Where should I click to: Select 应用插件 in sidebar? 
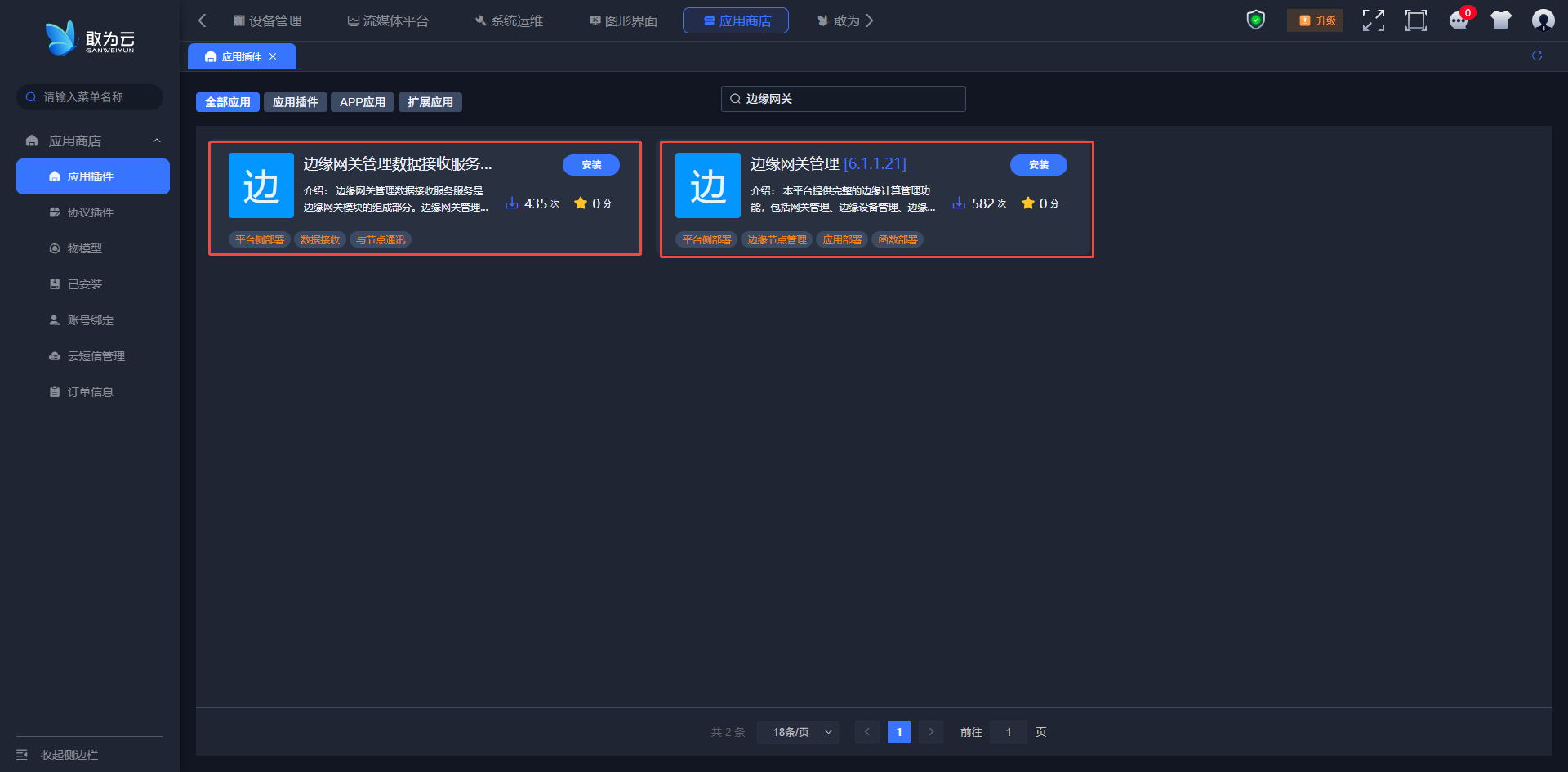click(93, 176)
